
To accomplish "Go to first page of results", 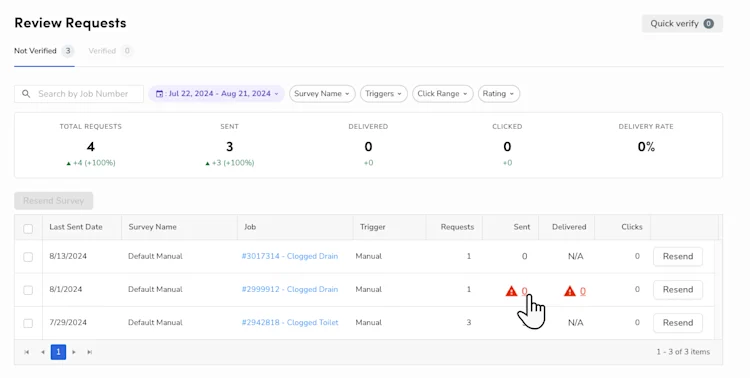I will 27,352.
